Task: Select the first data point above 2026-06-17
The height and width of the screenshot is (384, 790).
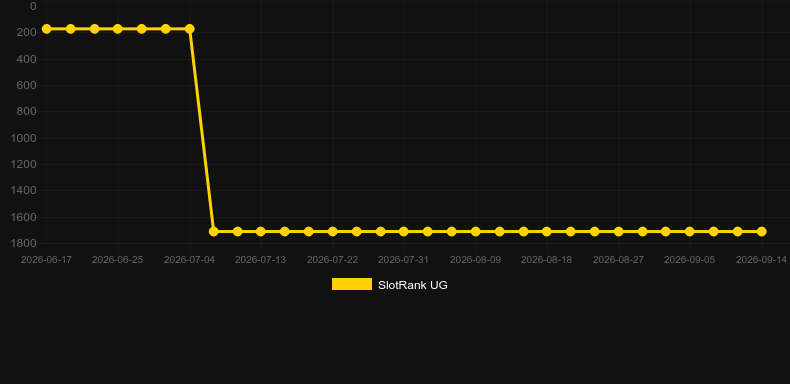Action: [x=46, y=29]
